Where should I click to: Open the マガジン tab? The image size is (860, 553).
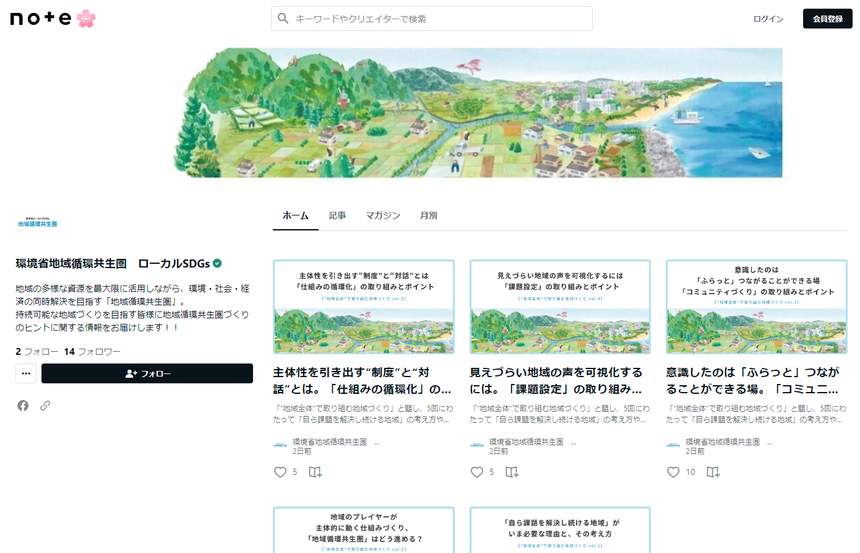point(382,216)
